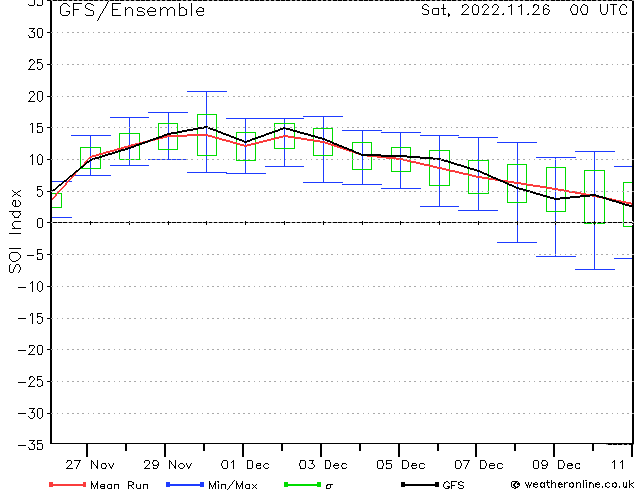Screen dimensions: 634x490
Task: Click the green sigma box above 27 Nov
Action: pyautogui.click(x=91, y=158)
